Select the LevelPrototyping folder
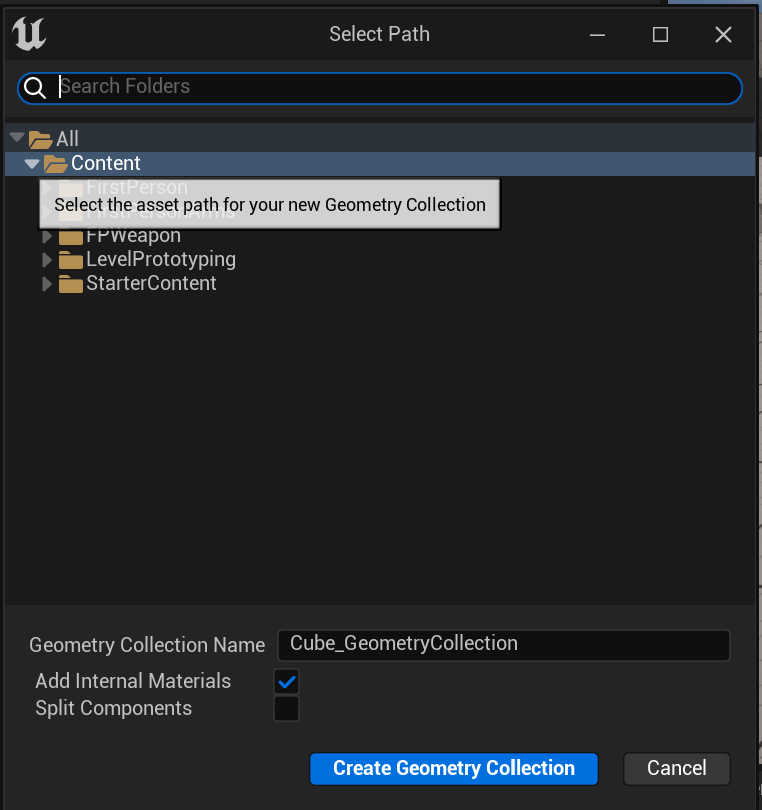Image resolution: width=762 pixels, height=810 pixels. (x=161, y=260)
